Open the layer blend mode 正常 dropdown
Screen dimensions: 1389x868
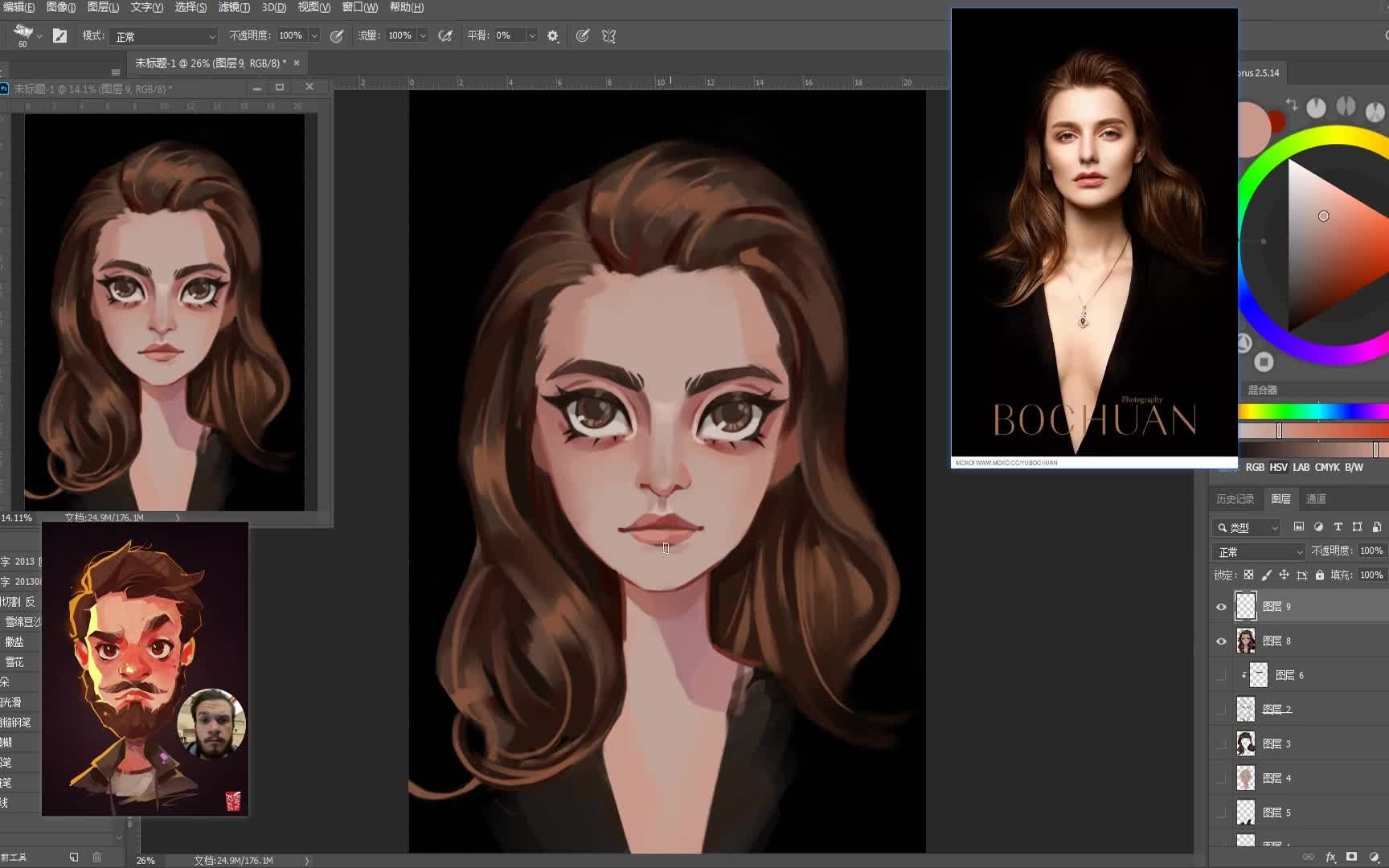(1260, 551)
